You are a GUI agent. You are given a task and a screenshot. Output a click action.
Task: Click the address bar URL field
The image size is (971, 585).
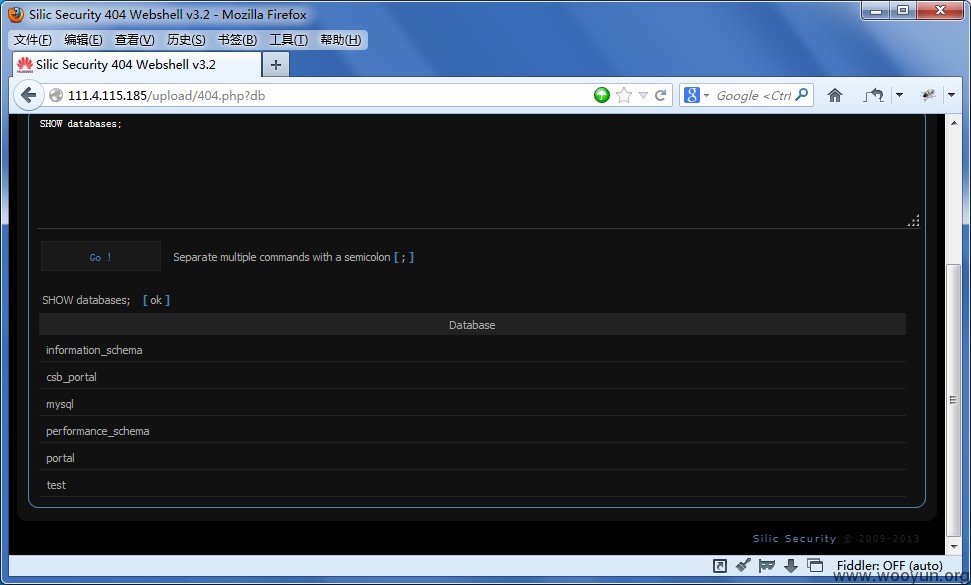(322, 95)
